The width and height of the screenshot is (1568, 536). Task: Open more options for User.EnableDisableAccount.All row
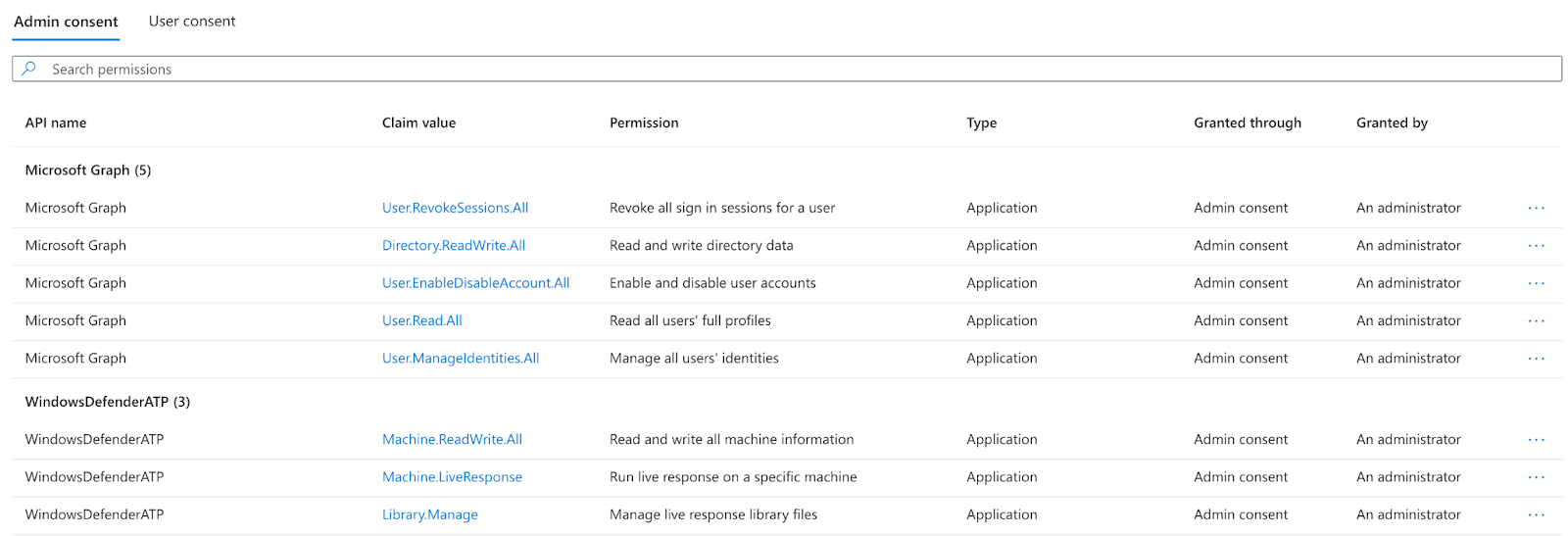pos(1536,283)
